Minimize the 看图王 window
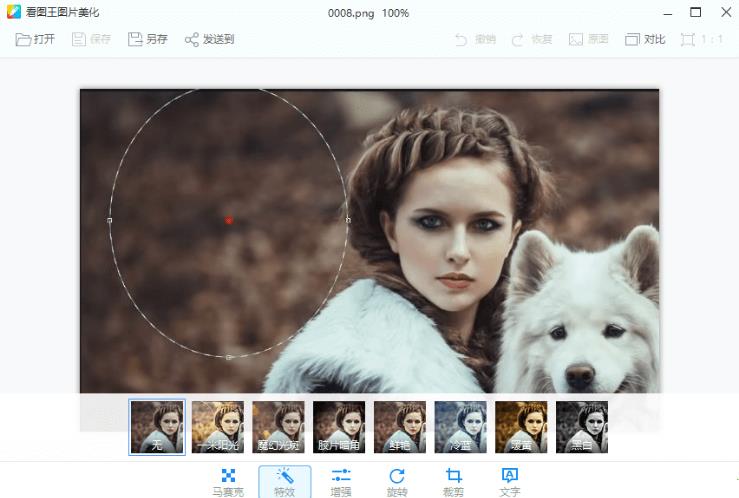Viewport: 739px width, 498px height. pyautogui.click(x=667, y=13)
